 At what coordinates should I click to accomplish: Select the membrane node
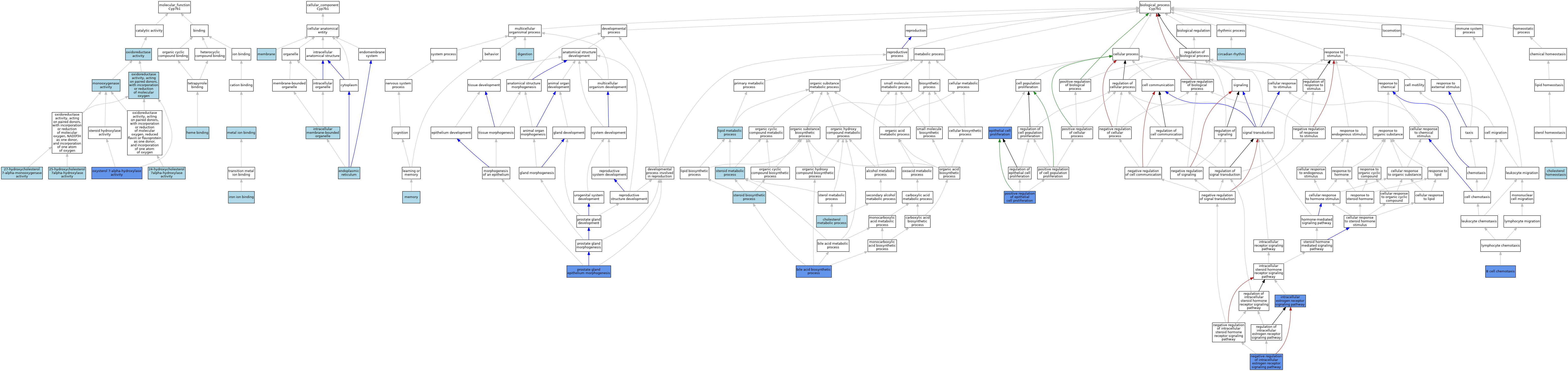[x=266, y=54]
